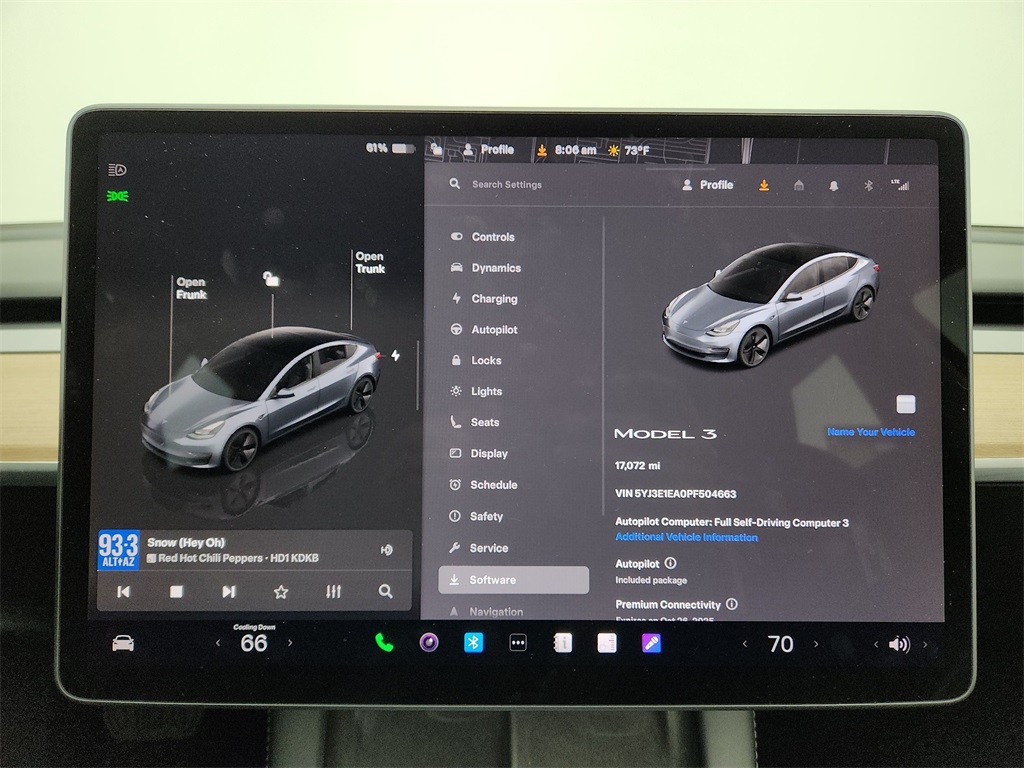Open the notifications bell icon
The width and height of the screenshot is (1024, 768).
(833, 186)
